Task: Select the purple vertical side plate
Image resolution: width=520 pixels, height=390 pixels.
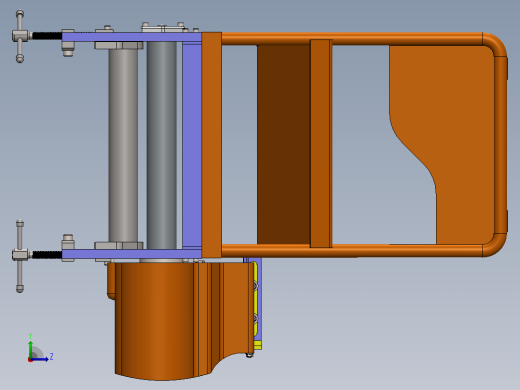Action: tap(192, 145)
